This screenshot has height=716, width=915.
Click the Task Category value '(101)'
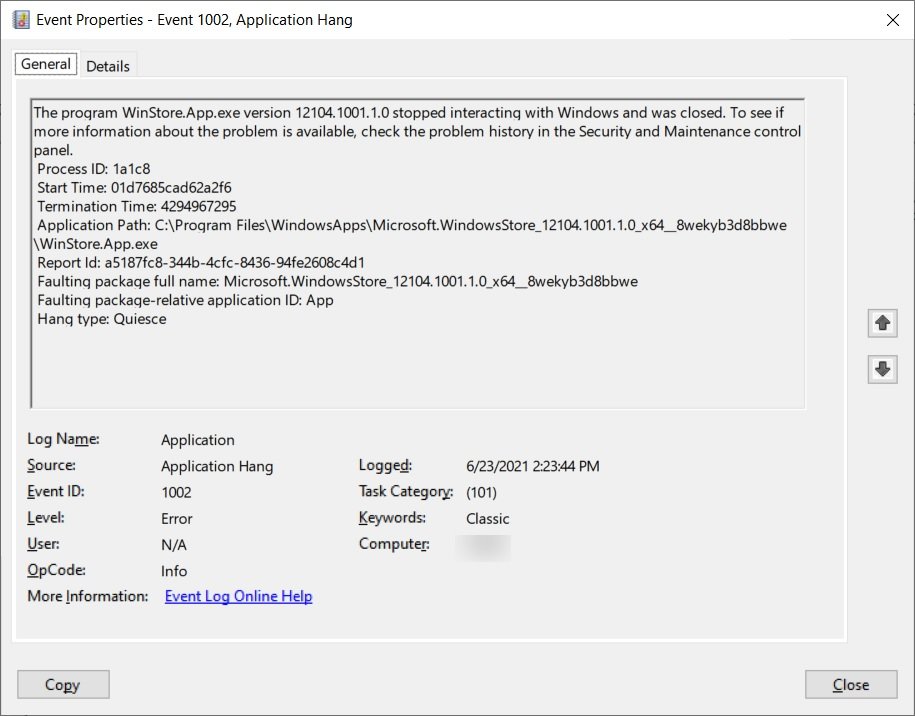pos(481,492)
